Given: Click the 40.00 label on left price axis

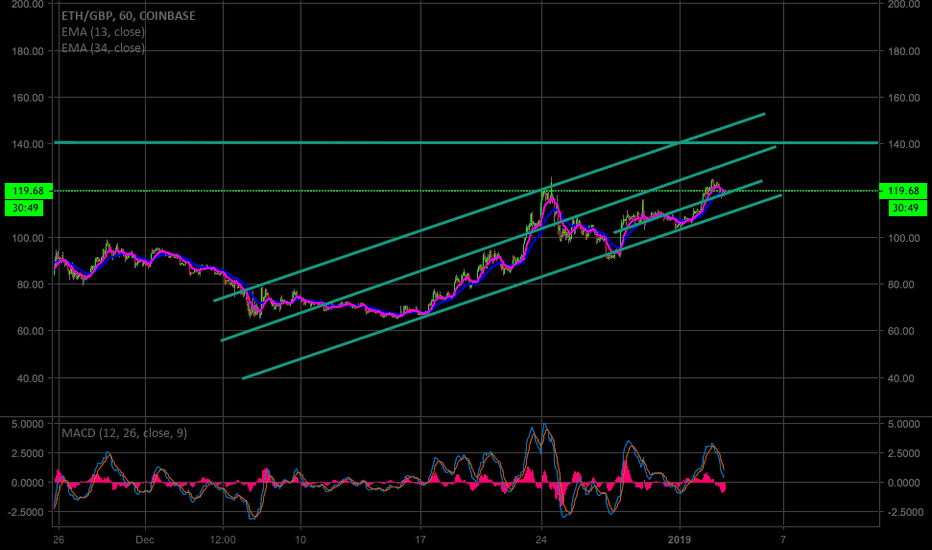Looking at the screenshot, I should coord(30,378).
